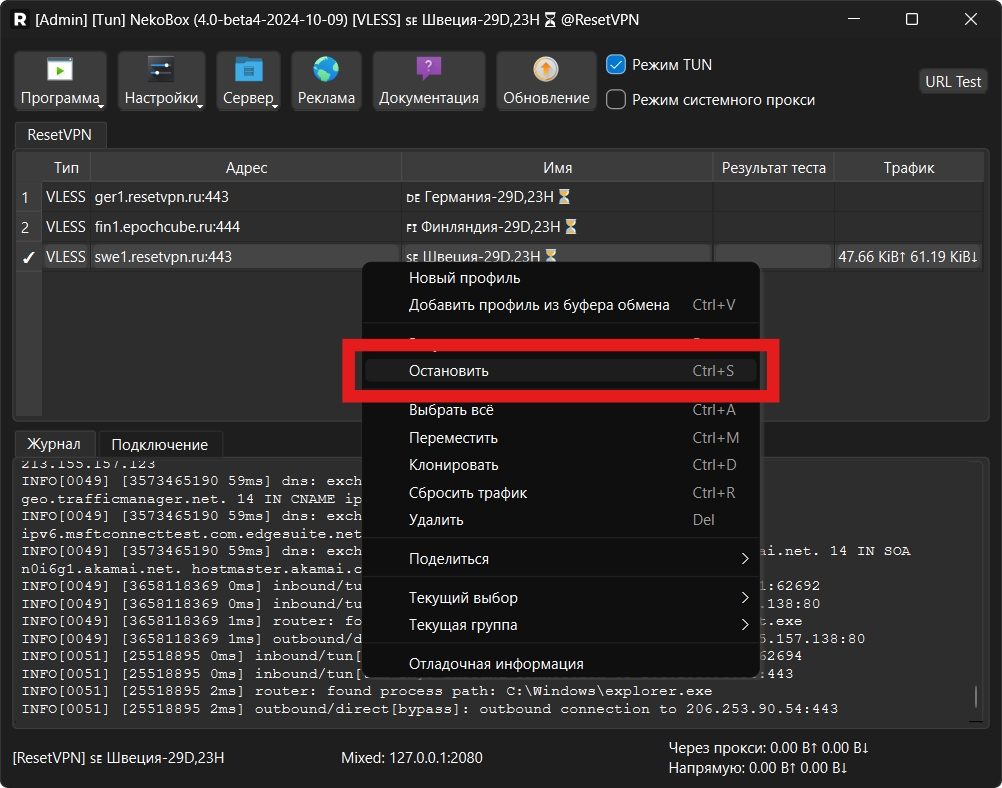Select the ResetVPN group tab
This screenshot has width=1002, height=788.
[60, 134]
